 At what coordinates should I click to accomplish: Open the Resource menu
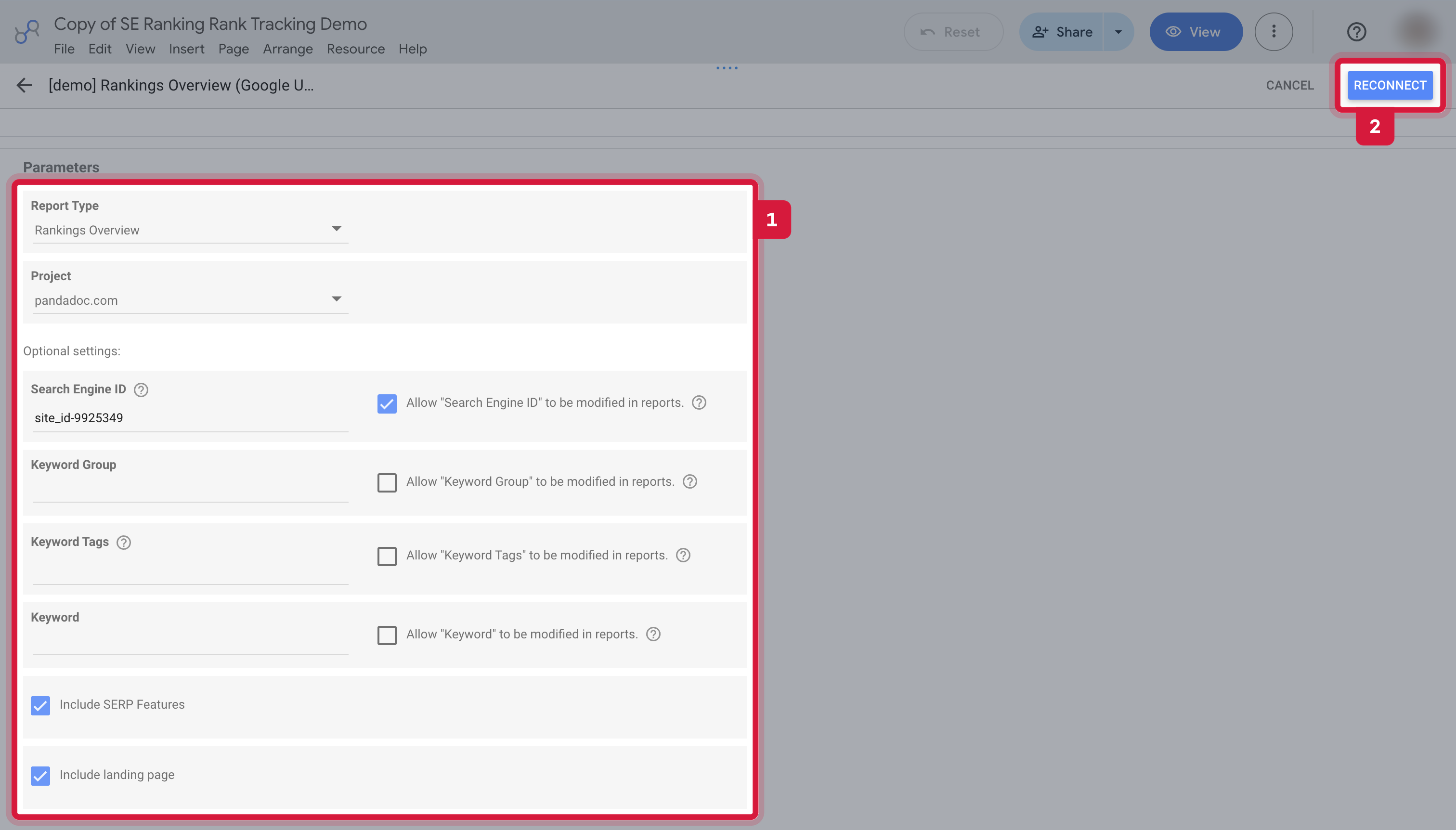coord(356,49)
